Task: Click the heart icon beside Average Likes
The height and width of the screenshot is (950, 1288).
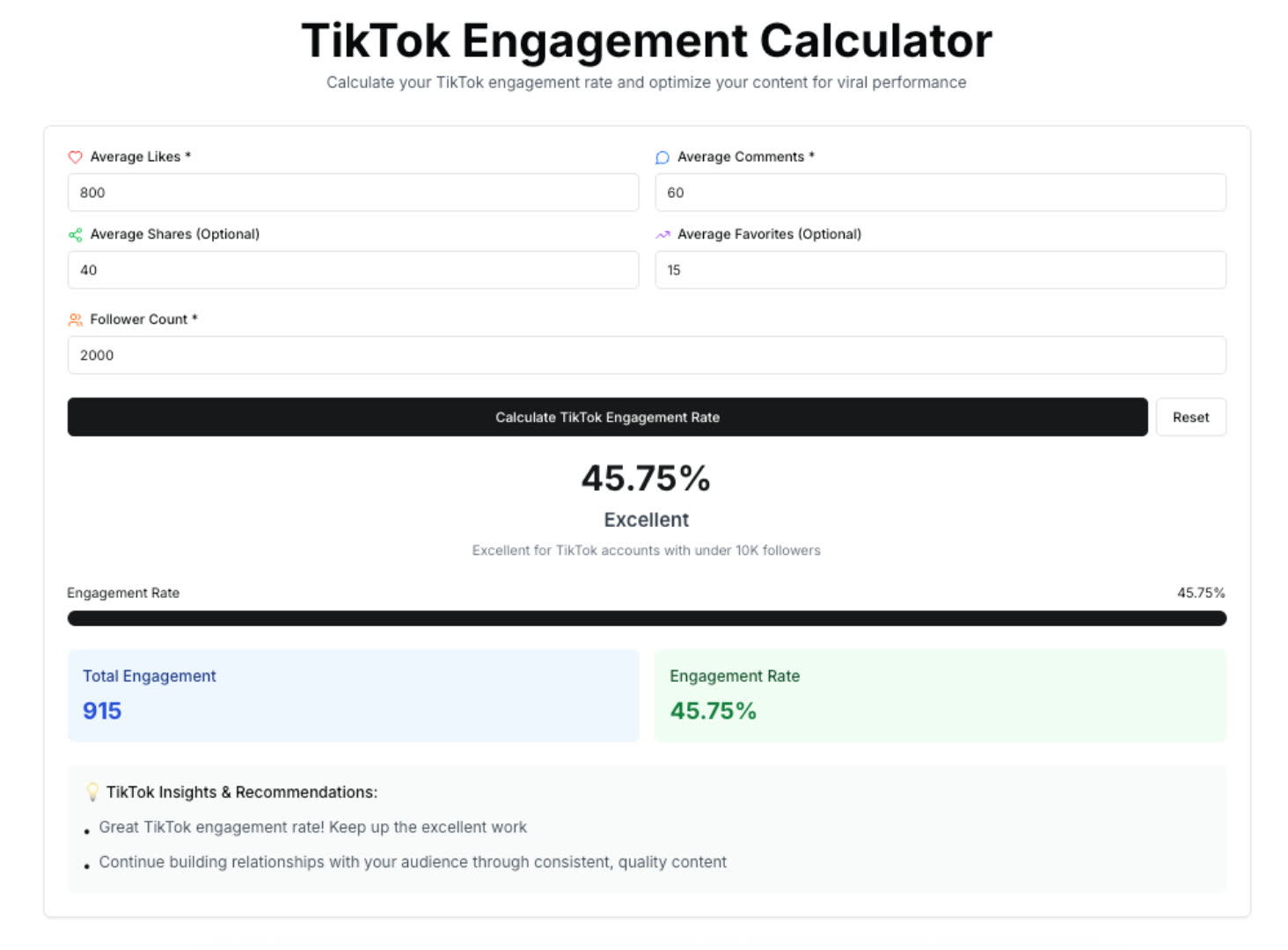Action: pyautogui.click(x=76, y=157)
